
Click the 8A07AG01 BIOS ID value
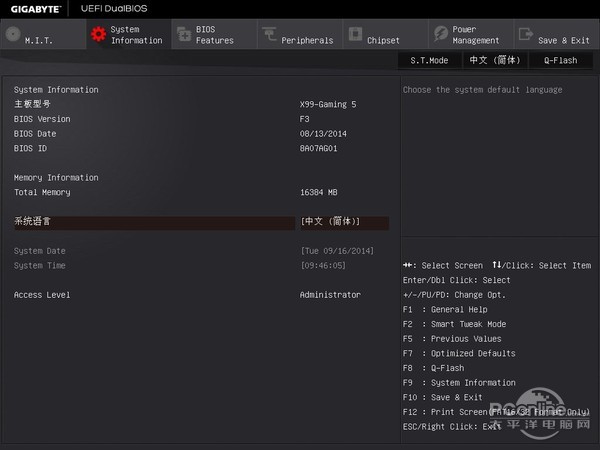(x=319, y=148)
